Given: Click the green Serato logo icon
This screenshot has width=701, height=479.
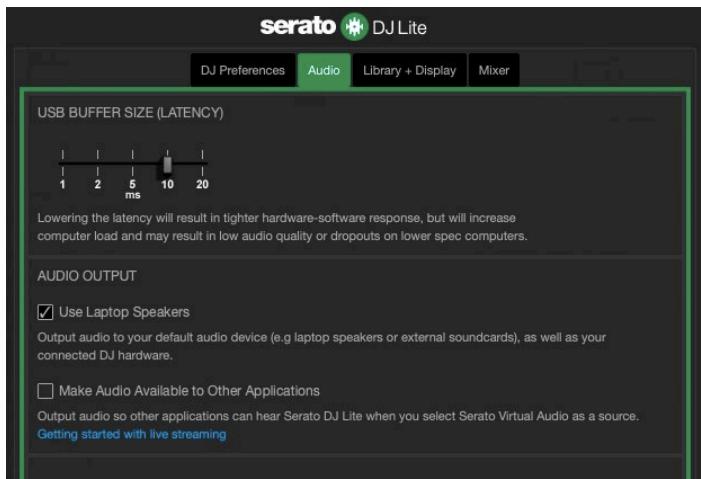Looking at the screenshot, I should coord(354,27).
